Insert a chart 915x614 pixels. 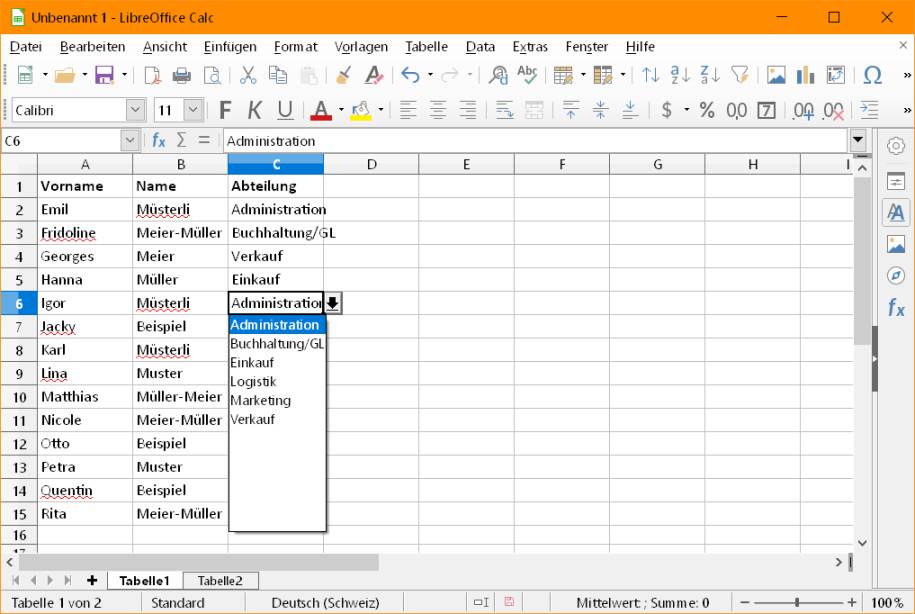click(804, 75)
